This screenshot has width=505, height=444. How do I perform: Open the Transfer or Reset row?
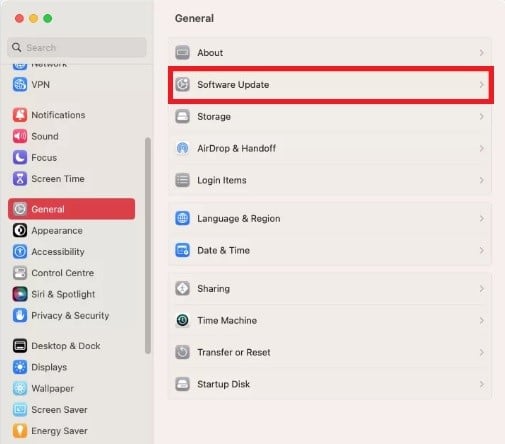pyautogui.click(x=330, y=352)
